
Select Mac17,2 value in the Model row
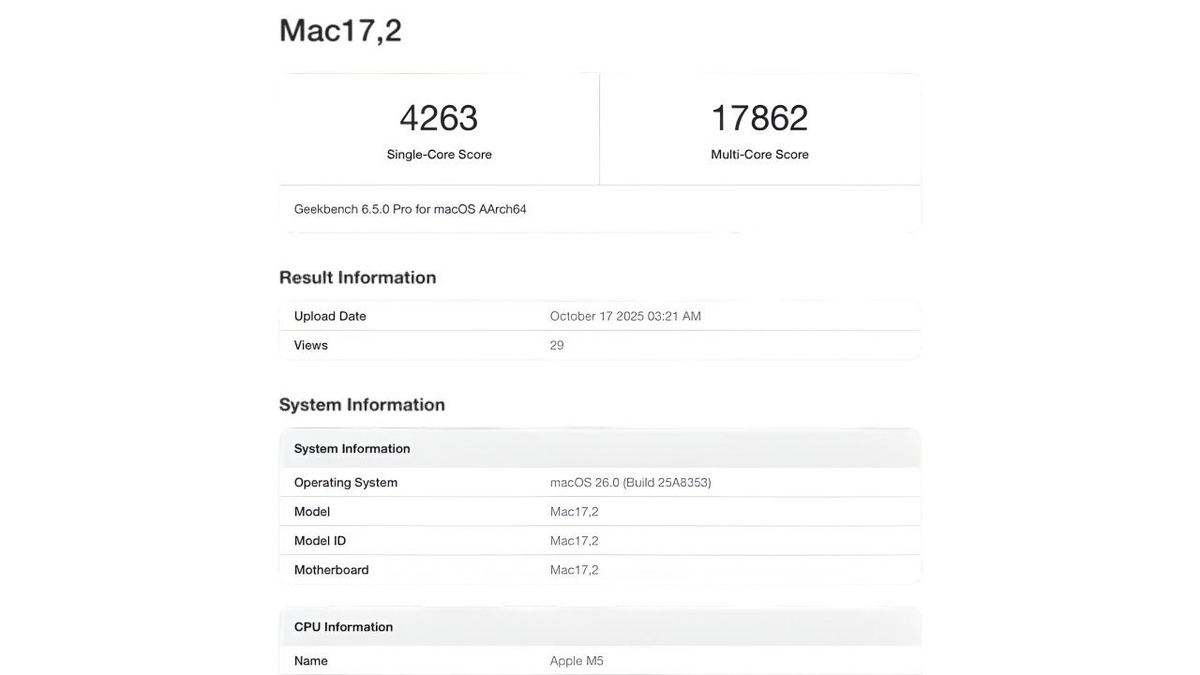tap(574, 511)
